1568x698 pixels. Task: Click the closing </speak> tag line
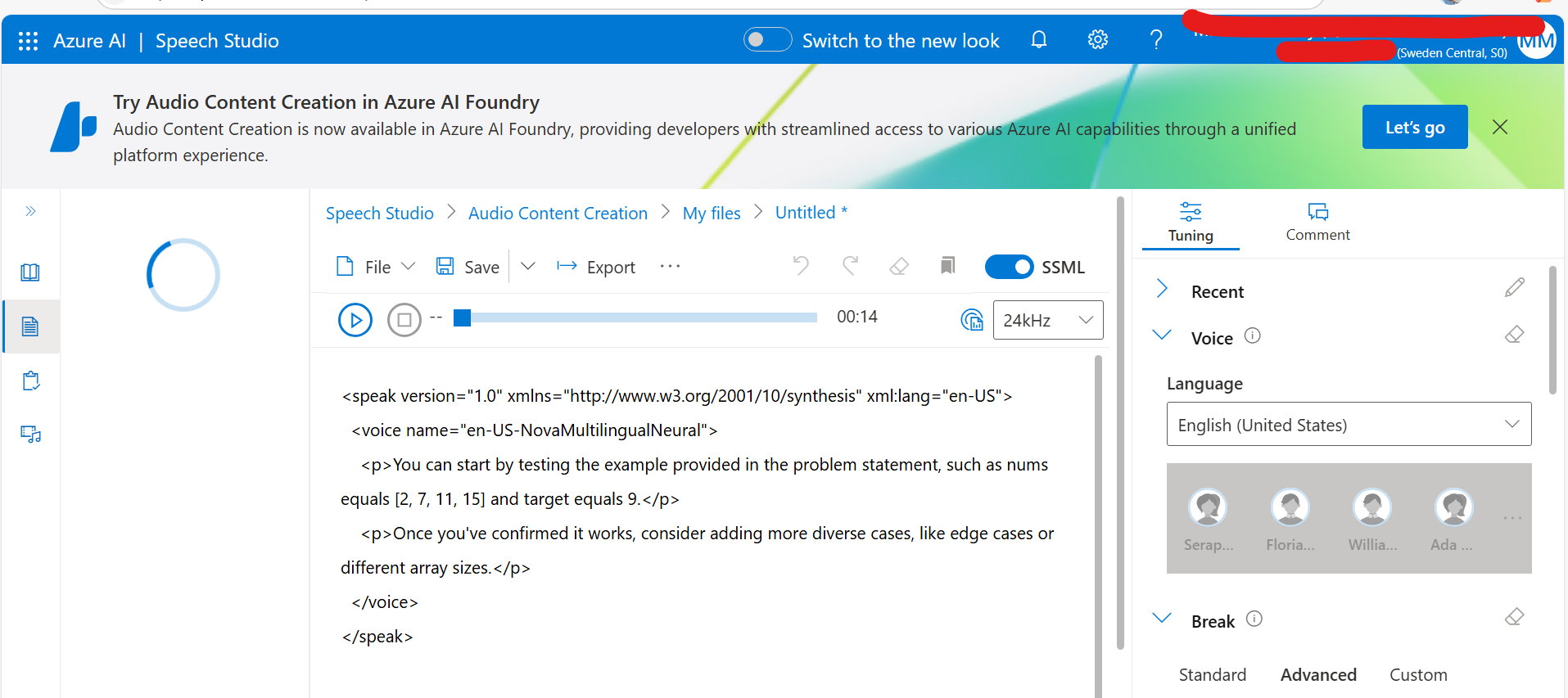click(x=377, y=637)
